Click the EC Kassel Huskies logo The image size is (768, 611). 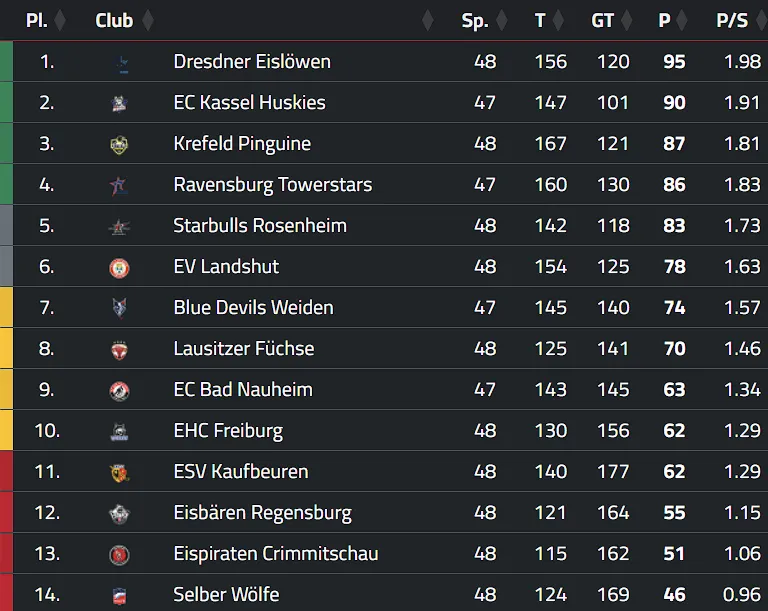120,103
